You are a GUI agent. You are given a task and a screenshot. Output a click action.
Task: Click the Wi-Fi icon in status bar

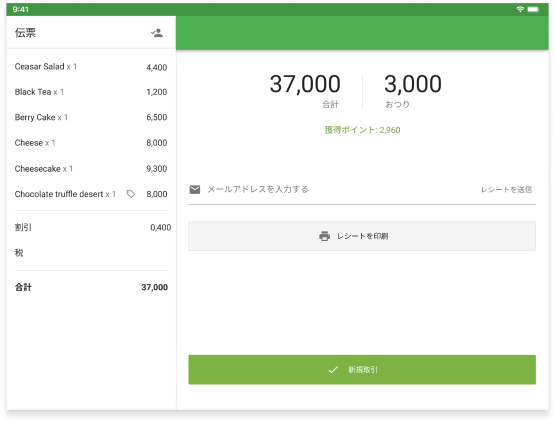(x=520, y=9)
